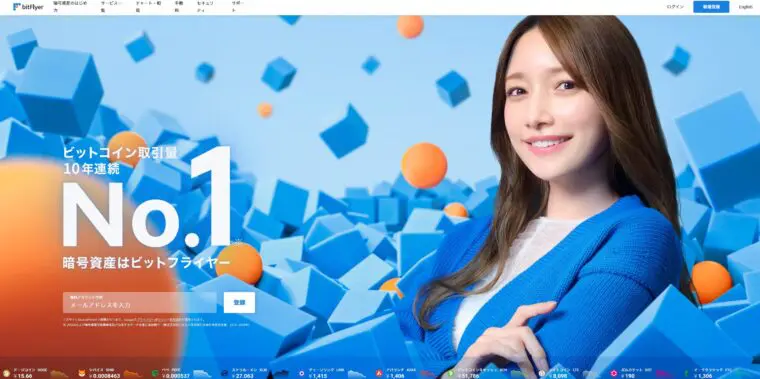Image resolution: width=760 pixels, height=379 pixels.
Task: Open the Chainlink price sparkline chart
Action: [x=357, y=374]
